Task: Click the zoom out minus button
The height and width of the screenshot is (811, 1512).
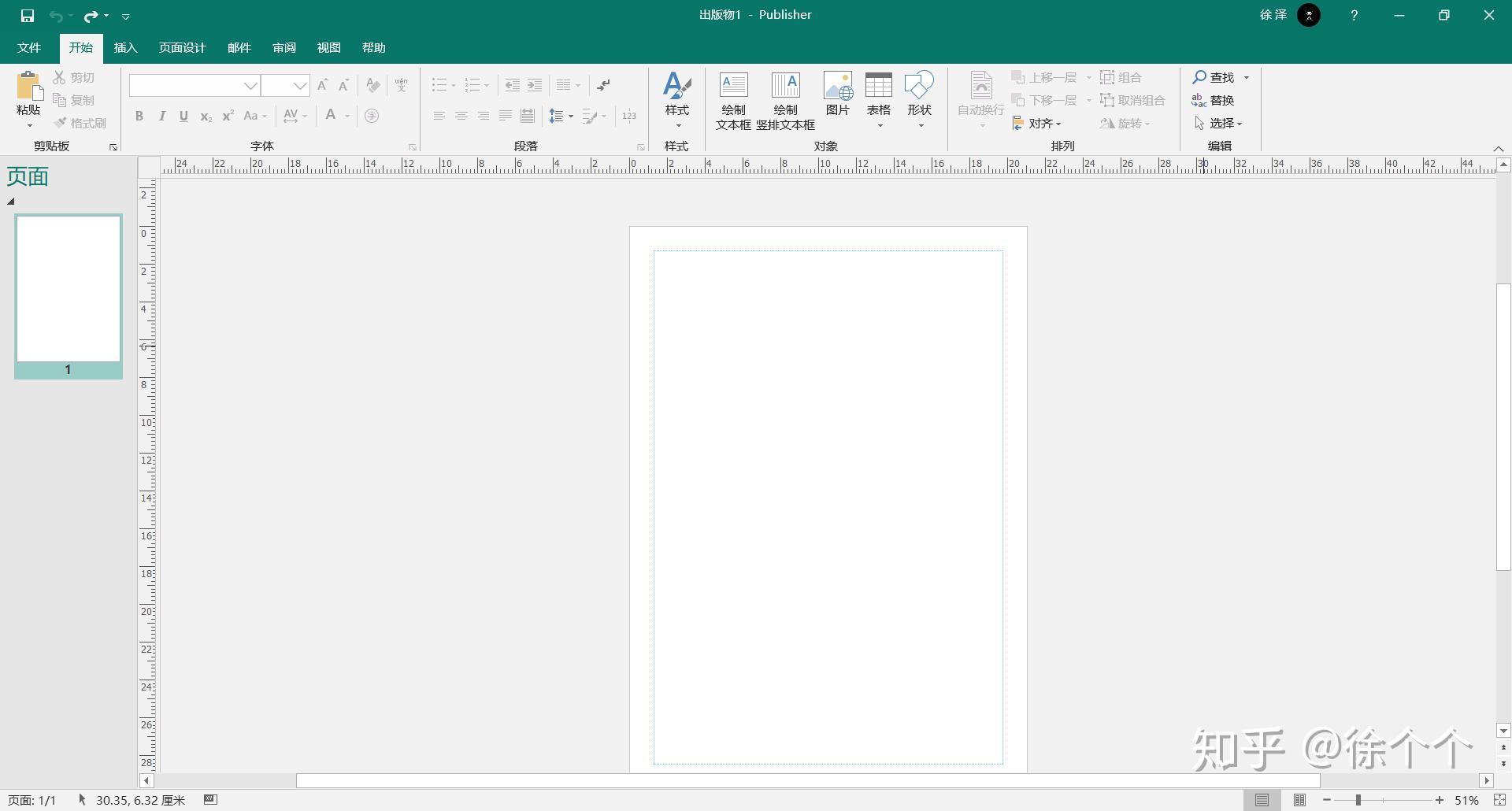Action: (1327, 800)
